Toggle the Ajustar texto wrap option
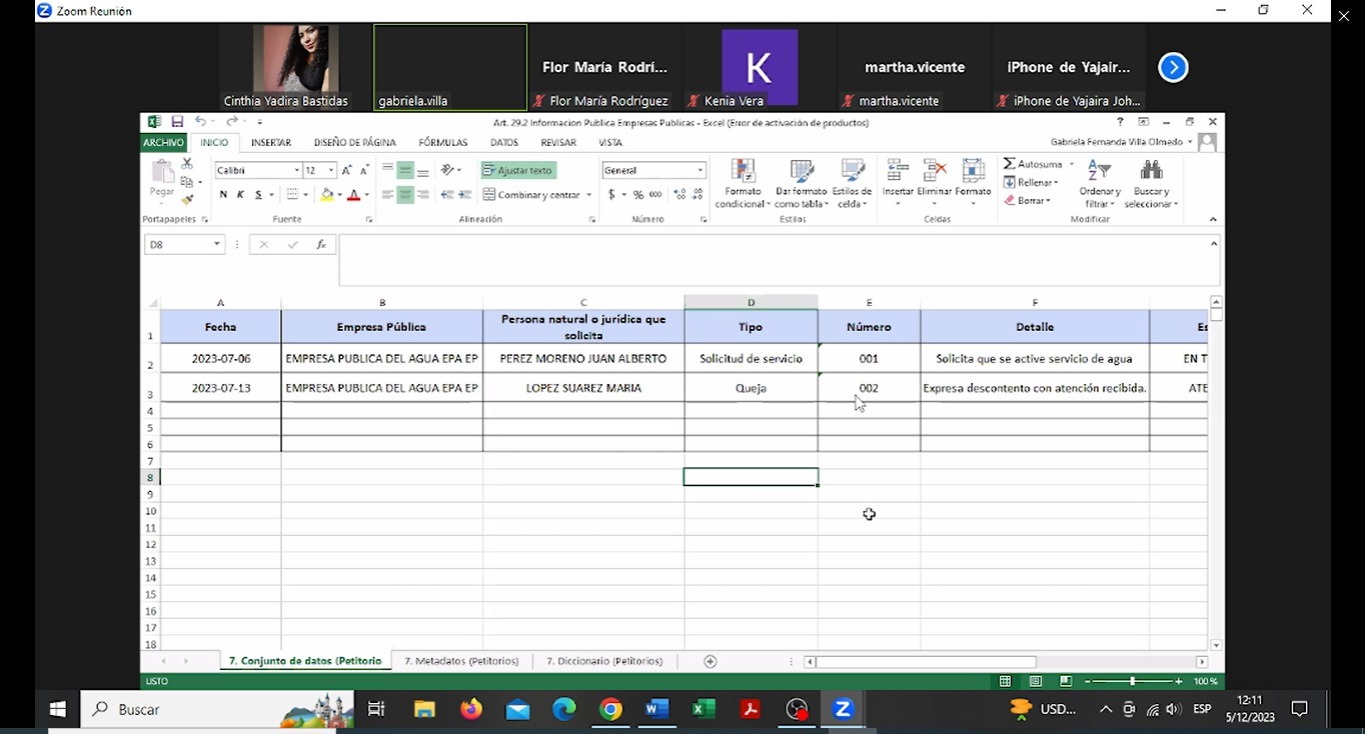 coord(518,170)
